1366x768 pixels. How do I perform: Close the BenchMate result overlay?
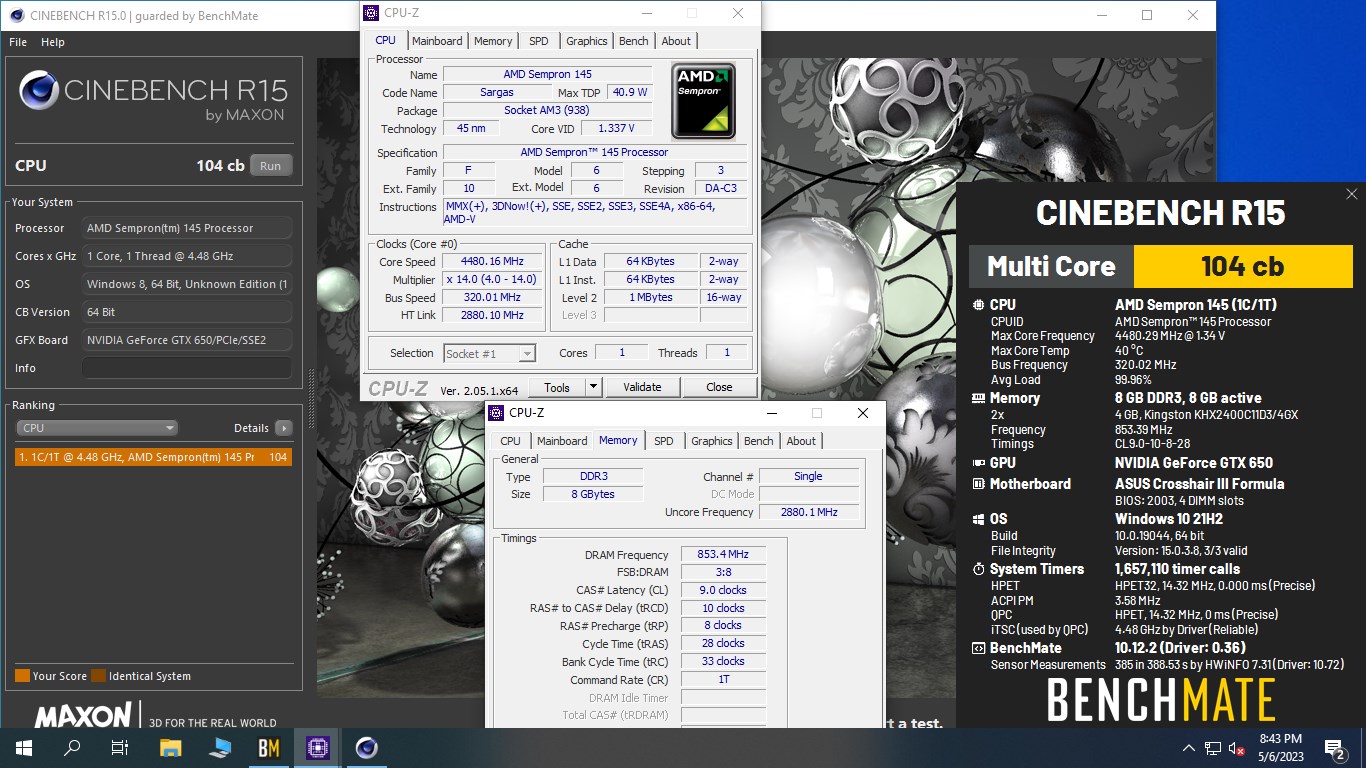click(x=1352, y=194)
